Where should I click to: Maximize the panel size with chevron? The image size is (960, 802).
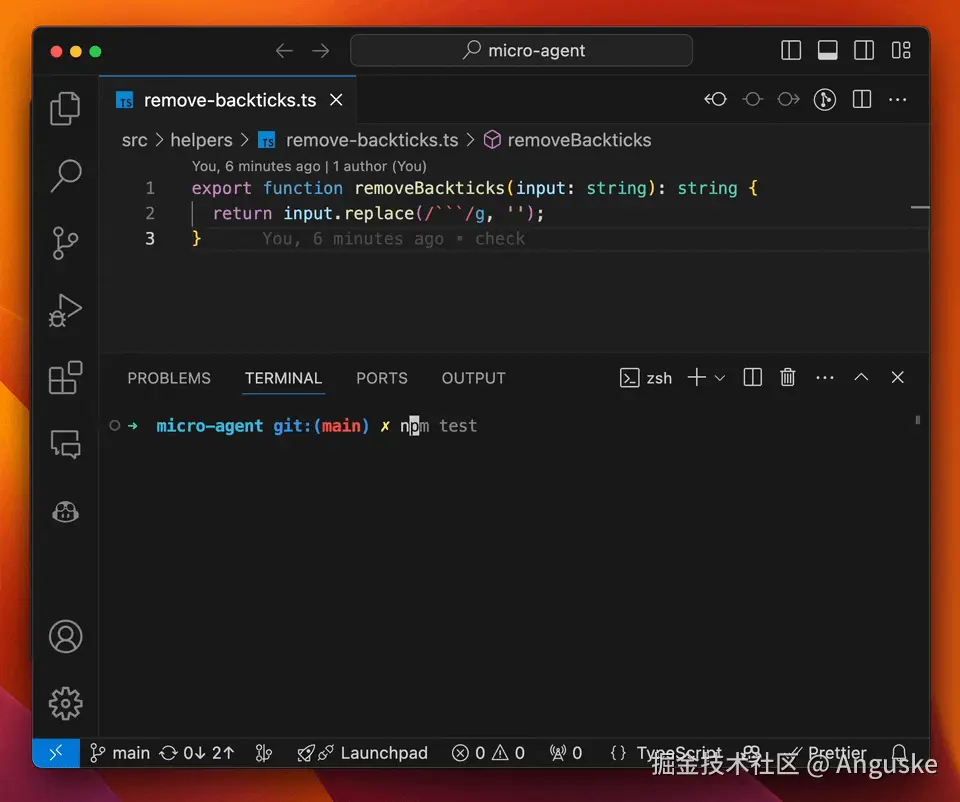coord(861,377)
